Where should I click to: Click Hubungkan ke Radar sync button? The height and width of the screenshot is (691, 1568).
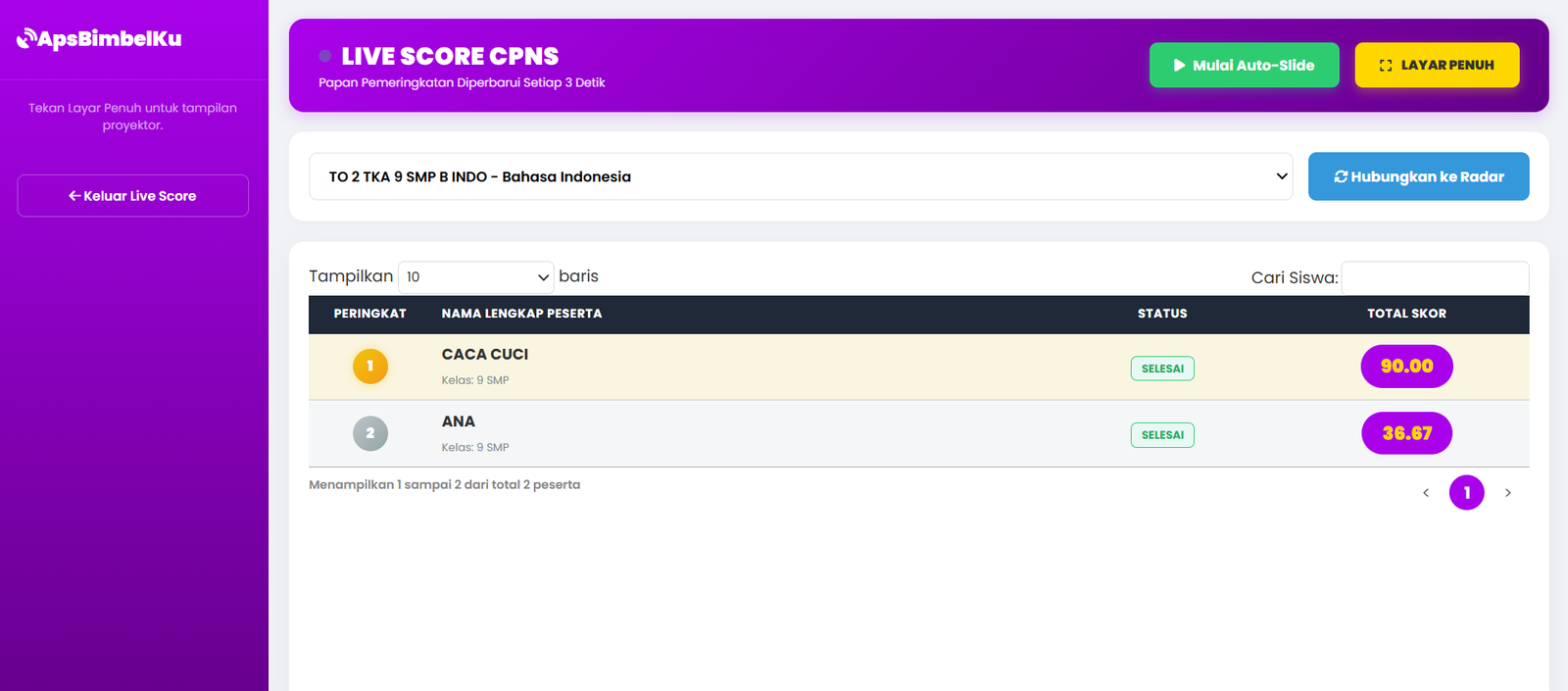tap(1419, 176)
